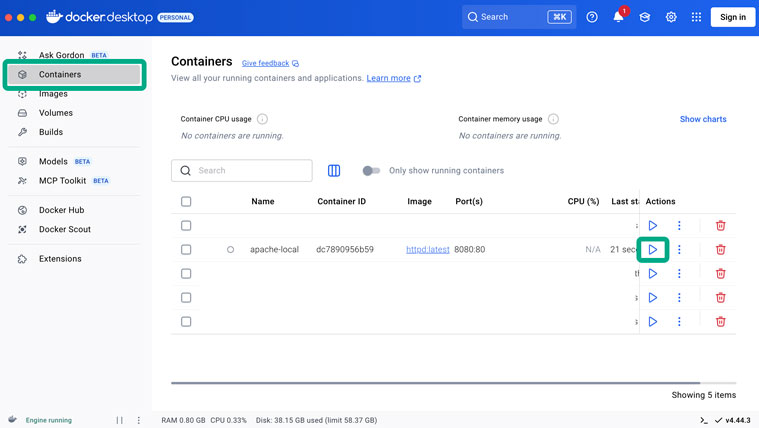Start the container in the row below apache-local

click(x=653, y=274)
